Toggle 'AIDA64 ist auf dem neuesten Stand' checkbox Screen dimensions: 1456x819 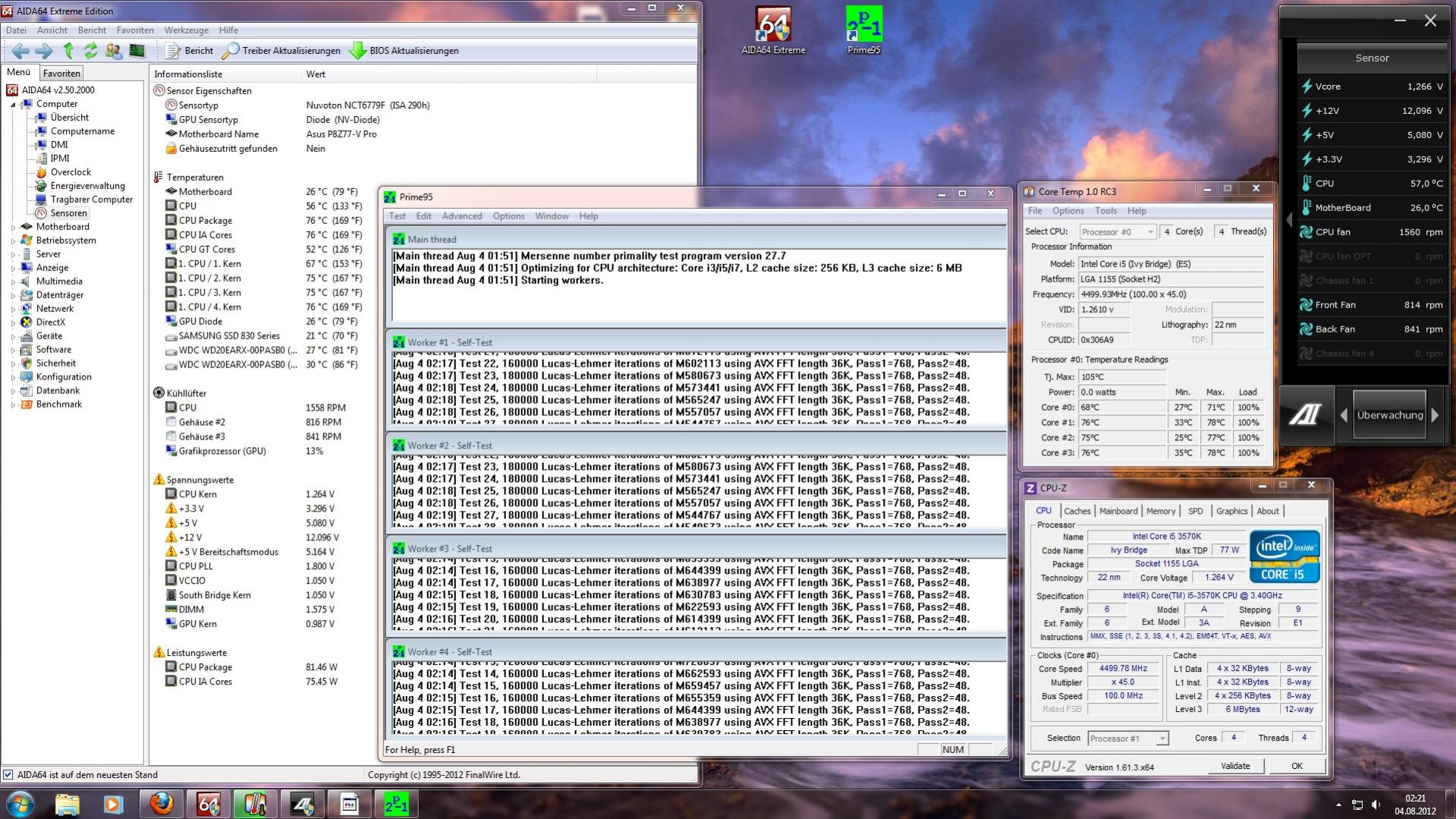coord(8,775)
